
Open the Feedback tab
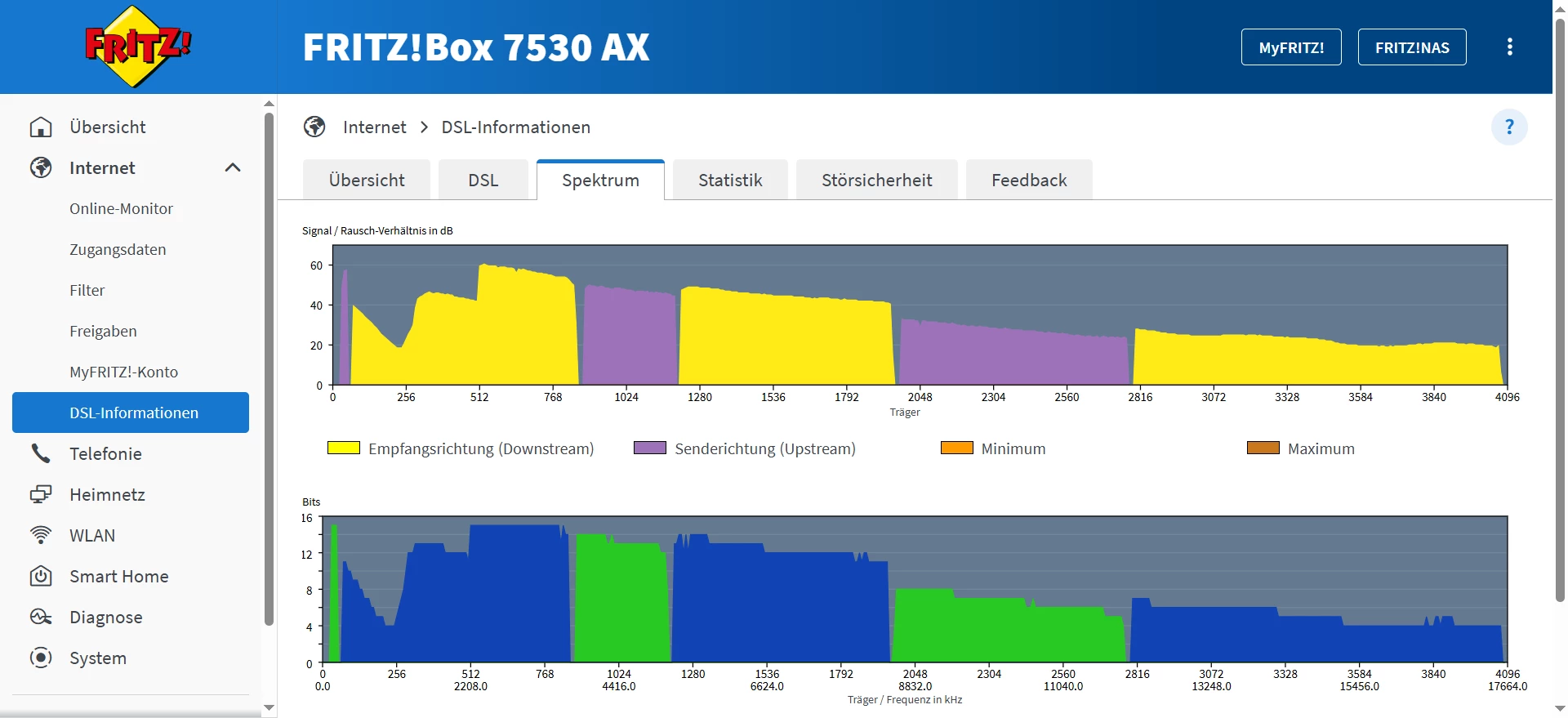[x=1029, y=180]
